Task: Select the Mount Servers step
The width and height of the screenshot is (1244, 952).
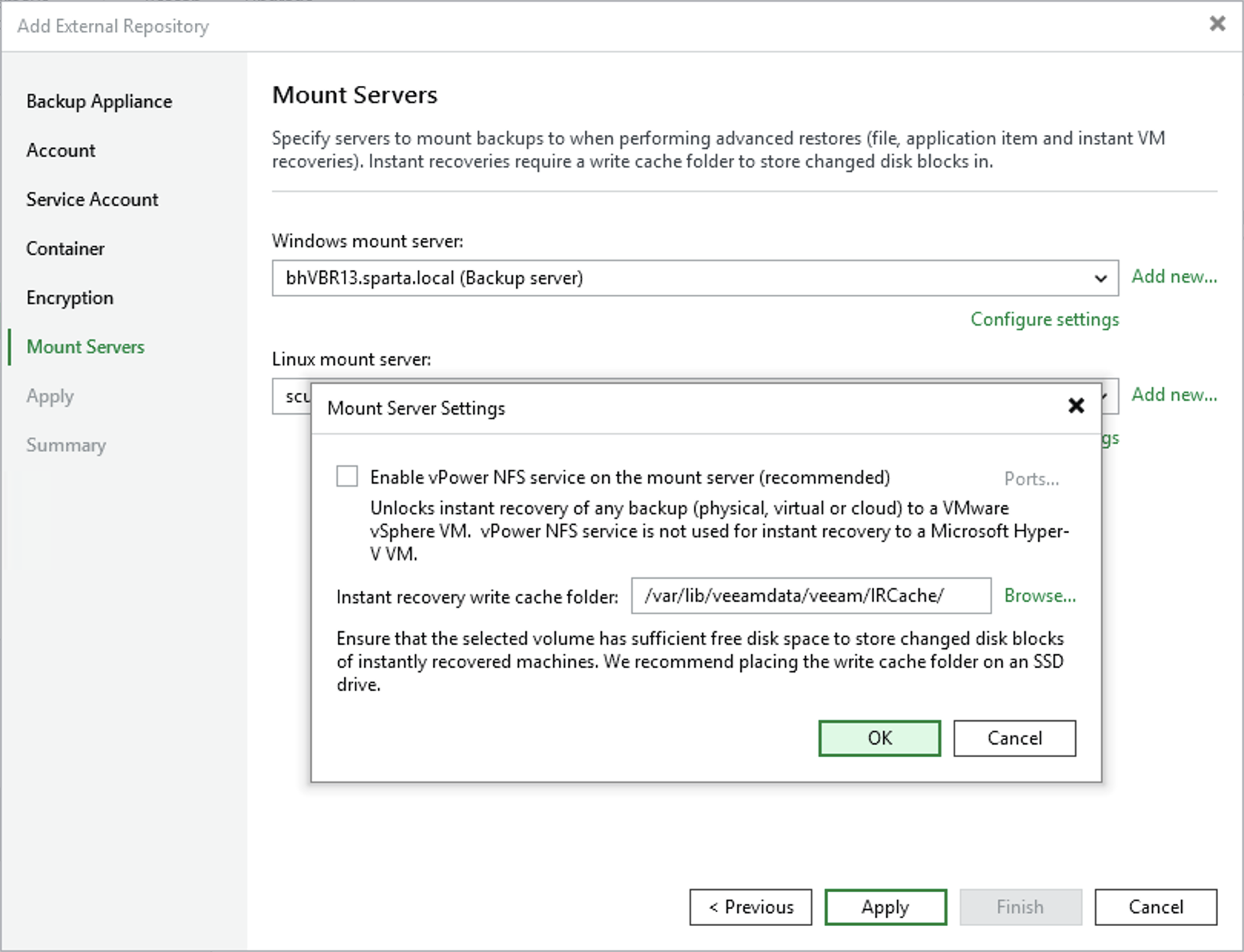Action: tap(85, 347)
